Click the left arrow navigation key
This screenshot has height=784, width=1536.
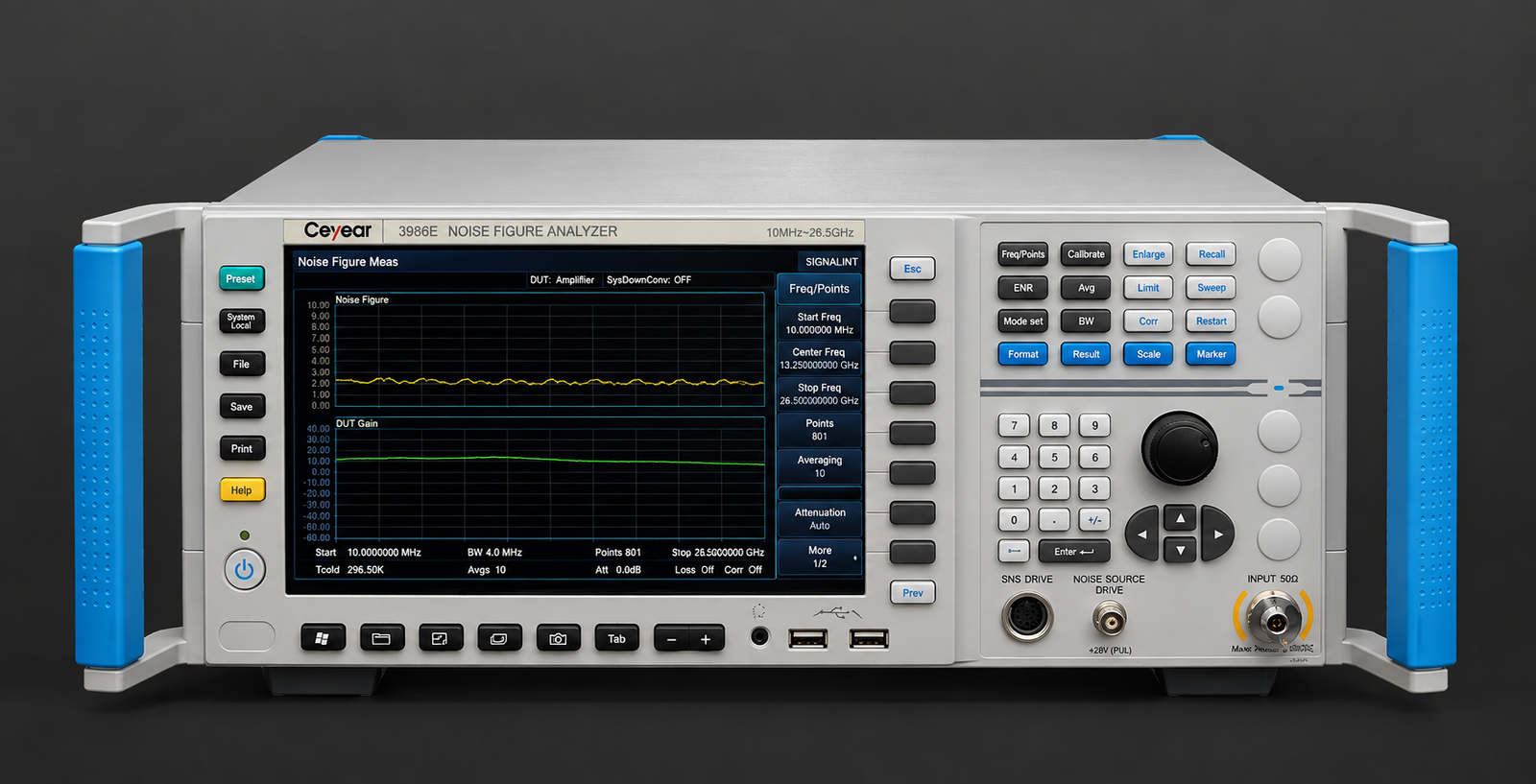coord(1141,535)
